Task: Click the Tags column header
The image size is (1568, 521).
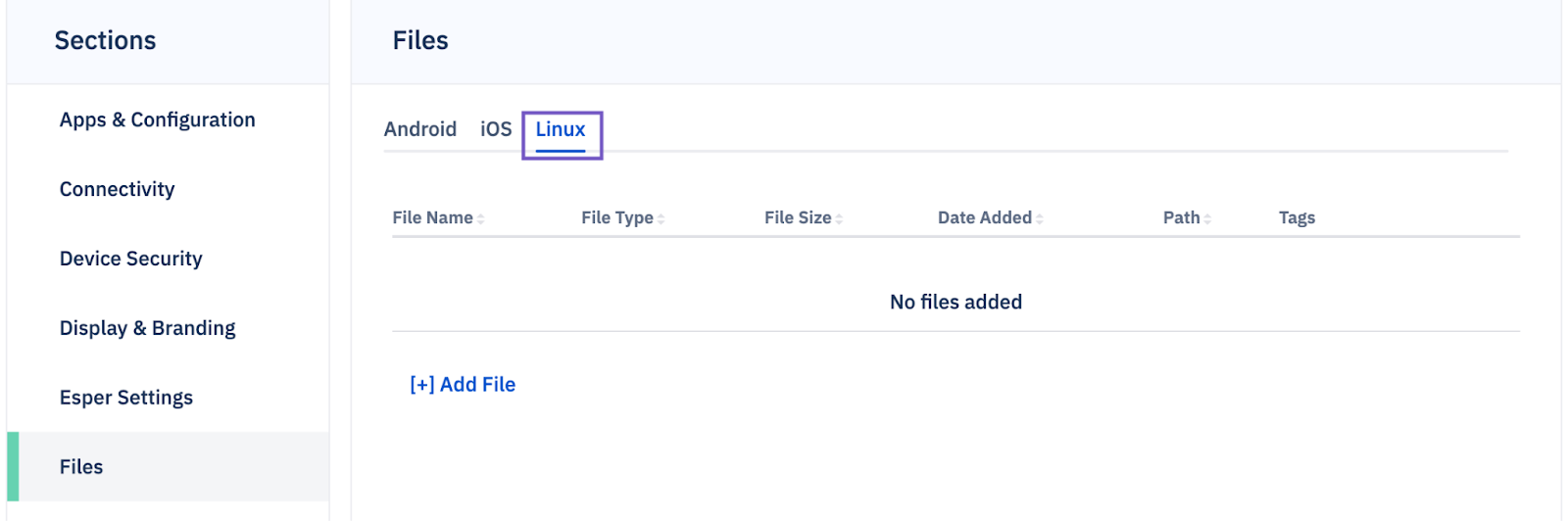Action: coord(1297,218)
